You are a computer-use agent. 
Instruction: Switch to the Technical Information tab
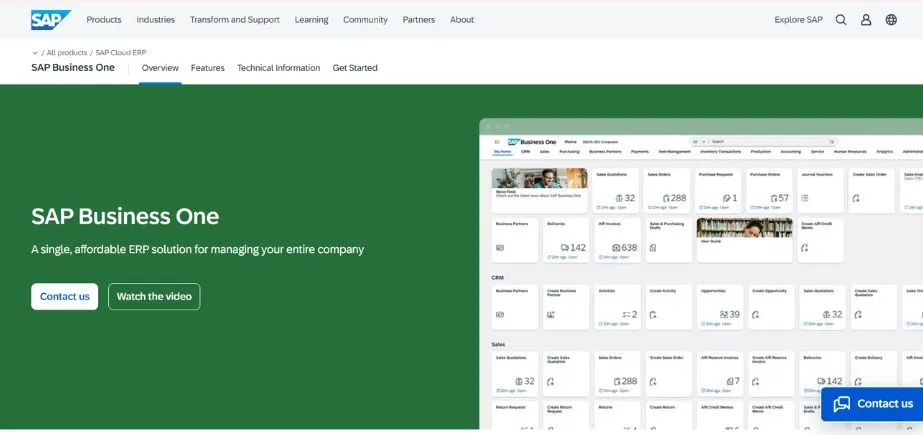(278, 68)
